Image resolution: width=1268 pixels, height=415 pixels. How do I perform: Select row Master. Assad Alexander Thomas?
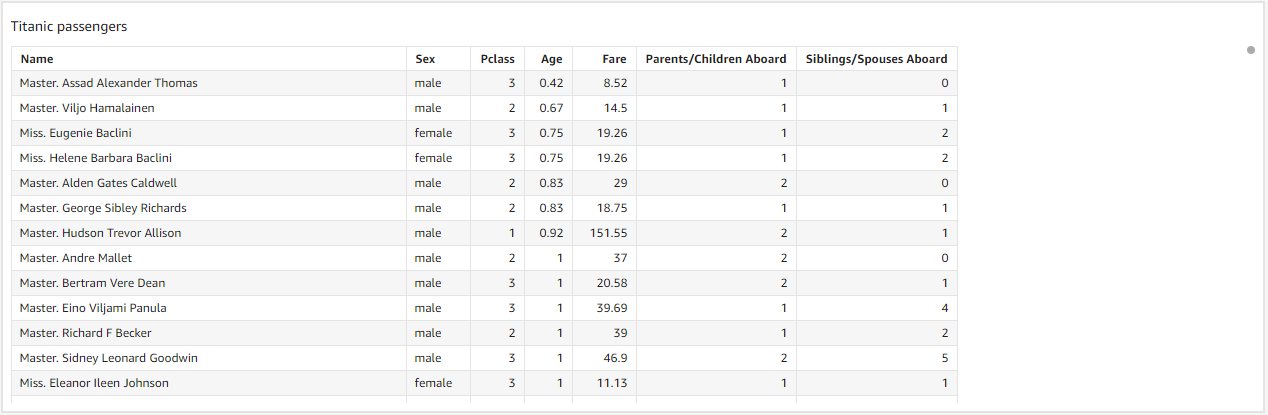tap(485, 83)
